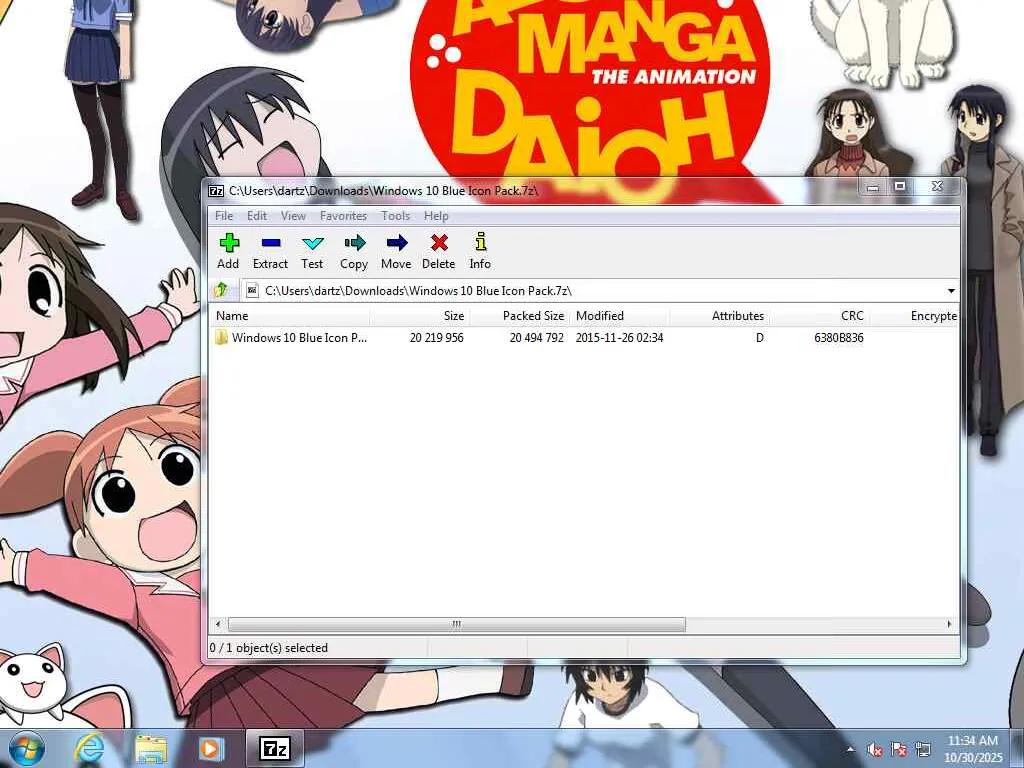
Task: Click the 20 219 956 size value
Action: pyautogui.click(x=437, y=338)
